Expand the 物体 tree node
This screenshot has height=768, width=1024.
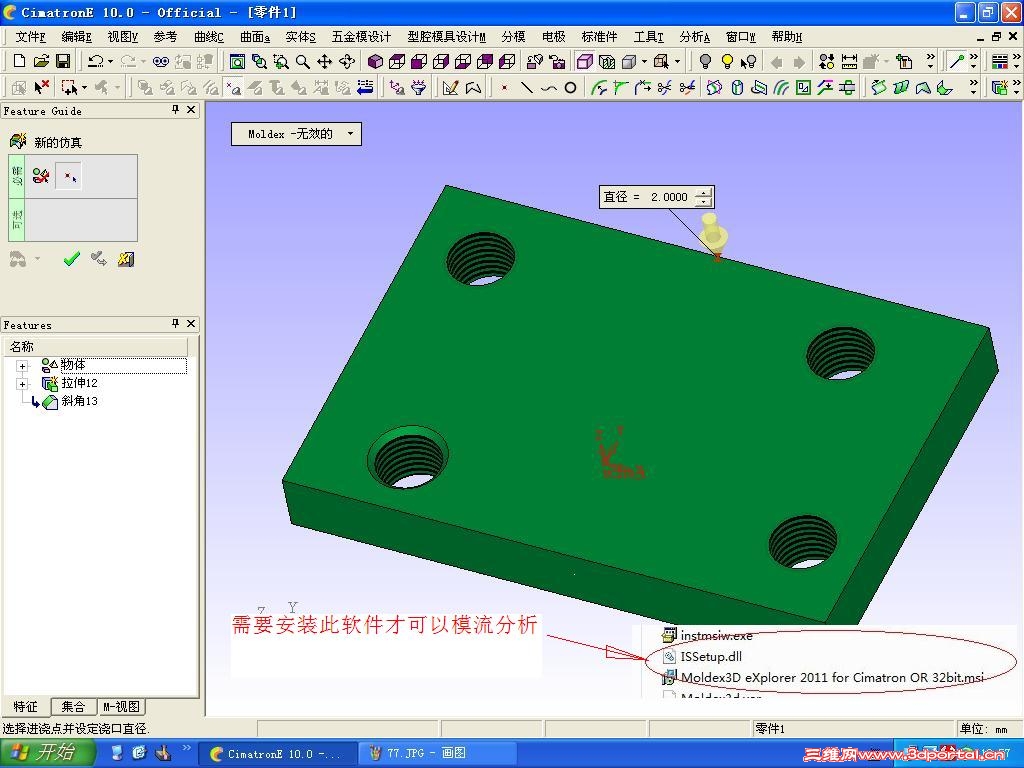tap(23, 366)
